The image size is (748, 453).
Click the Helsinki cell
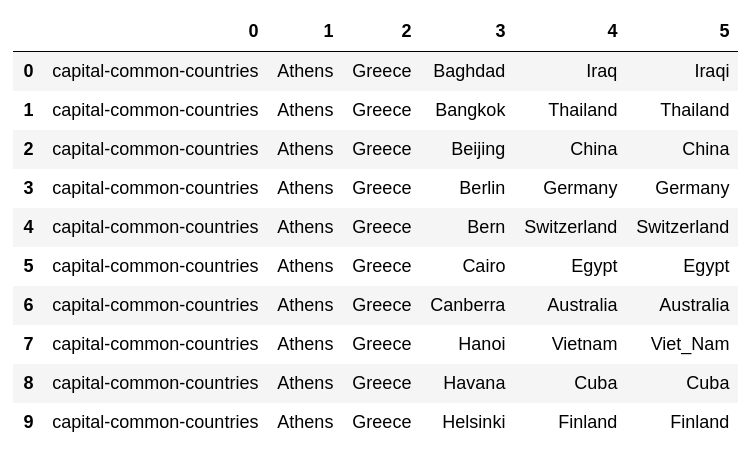[474, 422]
